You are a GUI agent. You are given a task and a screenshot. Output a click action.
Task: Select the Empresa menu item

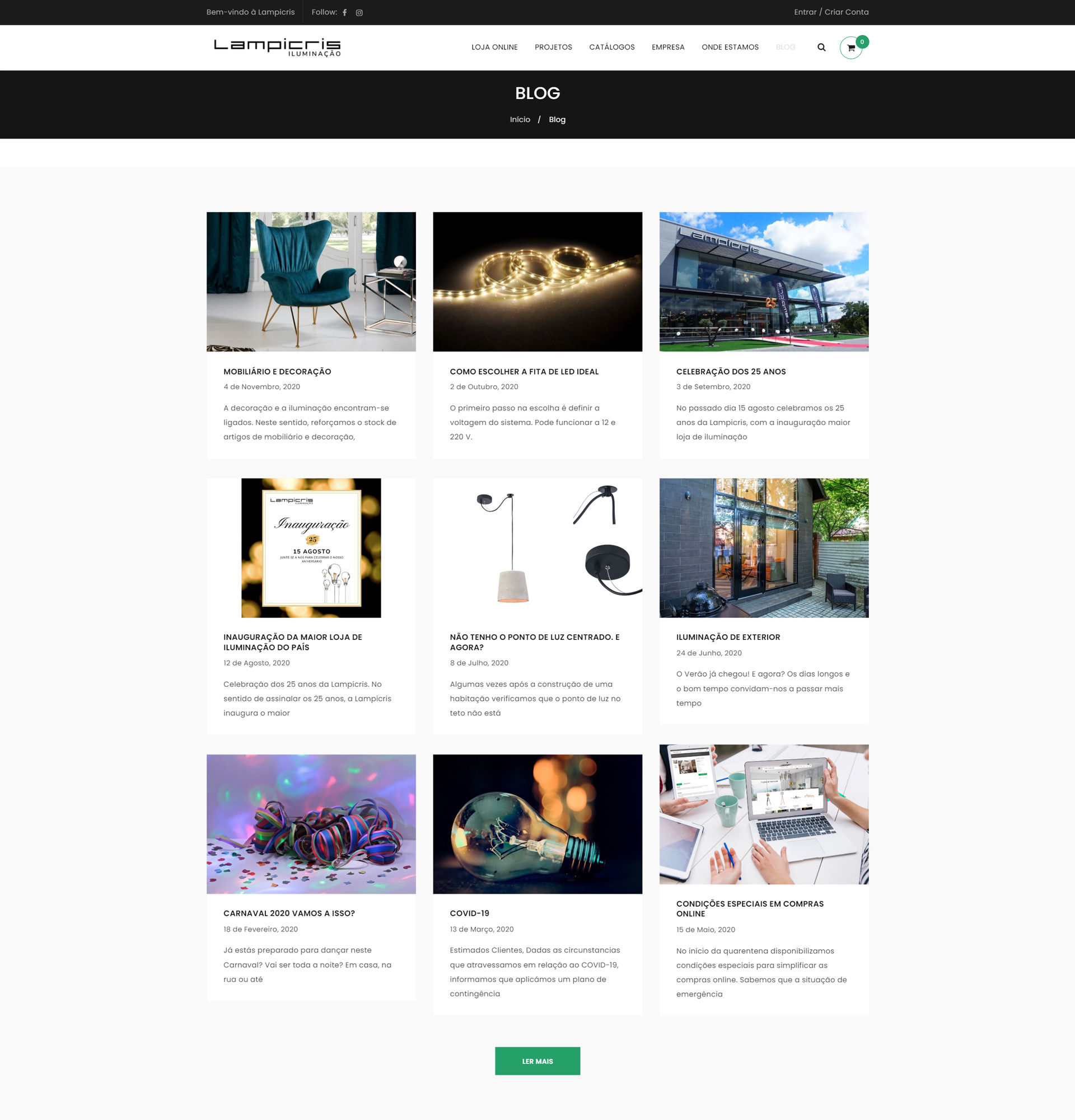coord(667,48)
